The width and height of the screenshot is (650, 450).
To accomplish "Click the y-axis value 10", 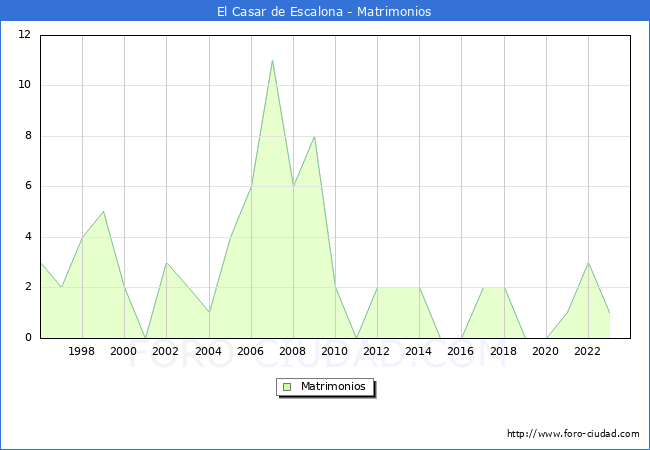I will [25, 85].
